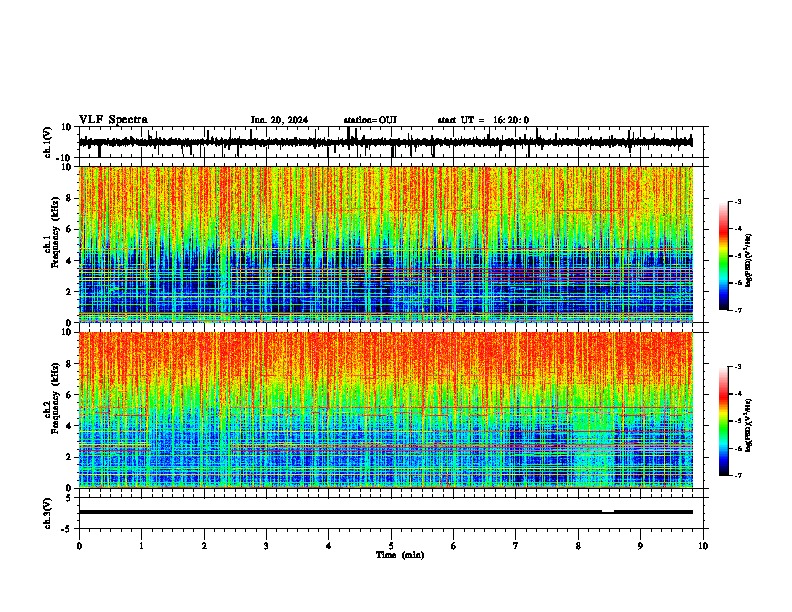The image size is (792, 612).
Task: Click the "5" minute tick label
Action: coord(391,546)
